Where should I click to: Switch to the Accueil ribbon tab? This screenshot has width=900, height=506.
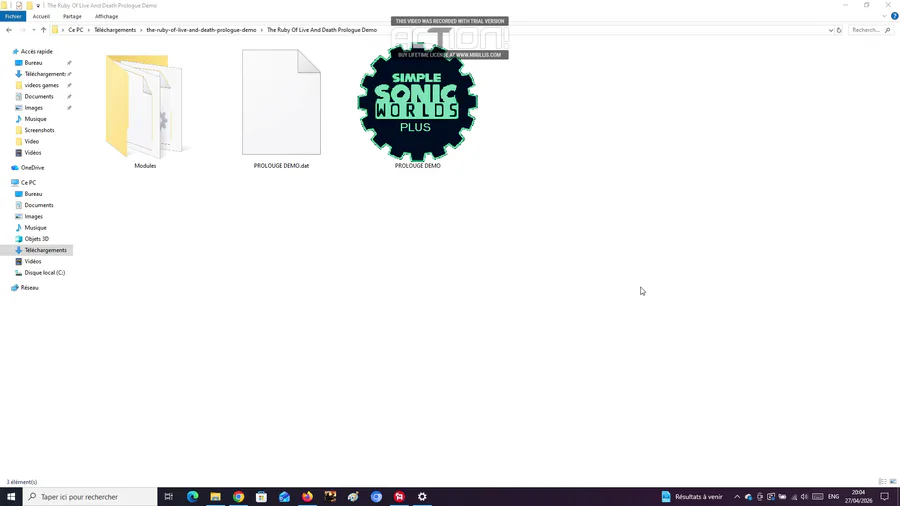41,17
